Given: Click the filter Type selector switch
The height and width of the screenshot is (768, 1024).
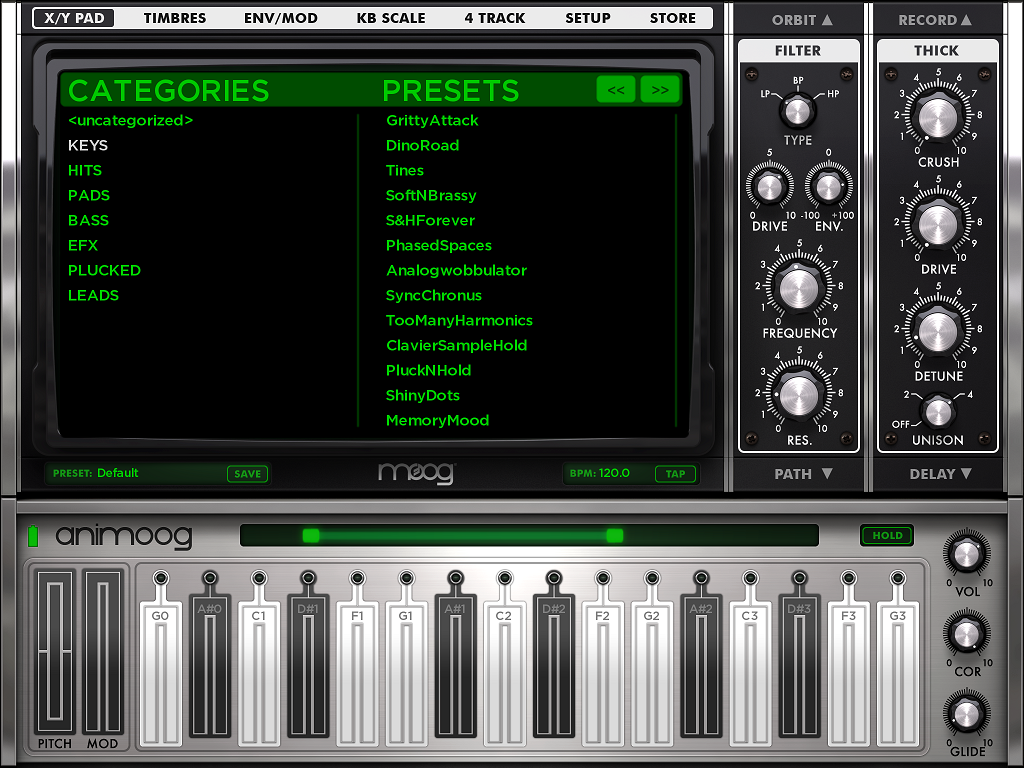Looking at the screenshot, I should (x=798, y=107).
